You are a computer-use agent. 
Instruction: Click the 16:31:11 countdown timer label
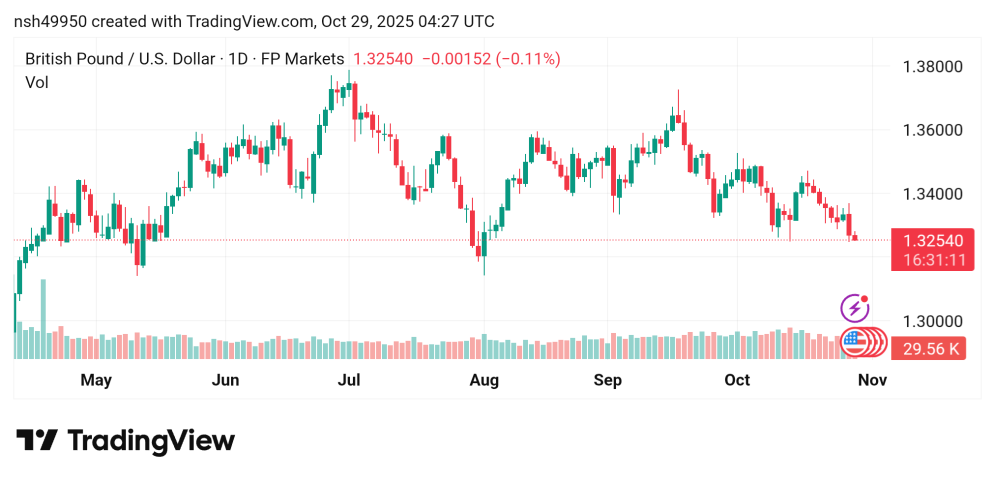tap(932, 260)
